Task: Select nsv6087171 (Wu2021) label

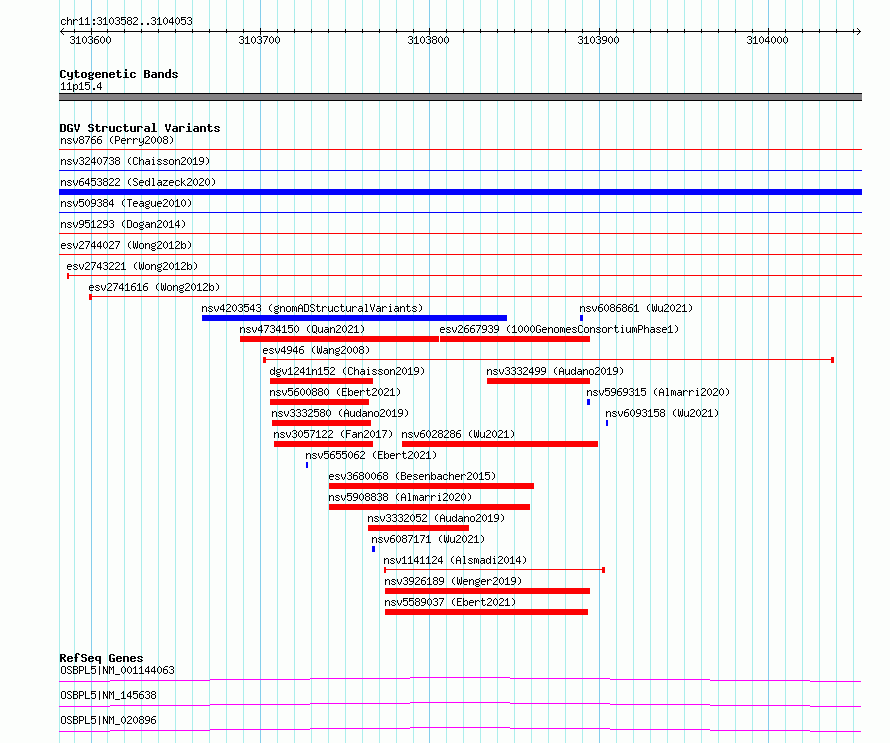Action: pos(428,539)
